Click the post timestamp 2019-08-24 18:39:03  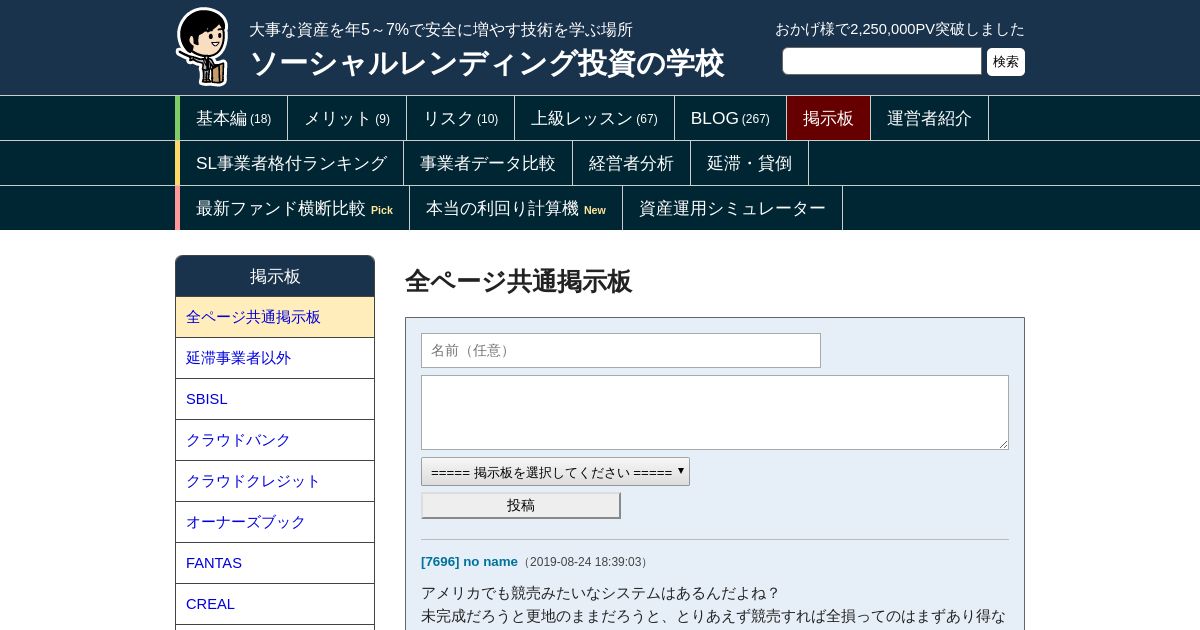point(587,562)
